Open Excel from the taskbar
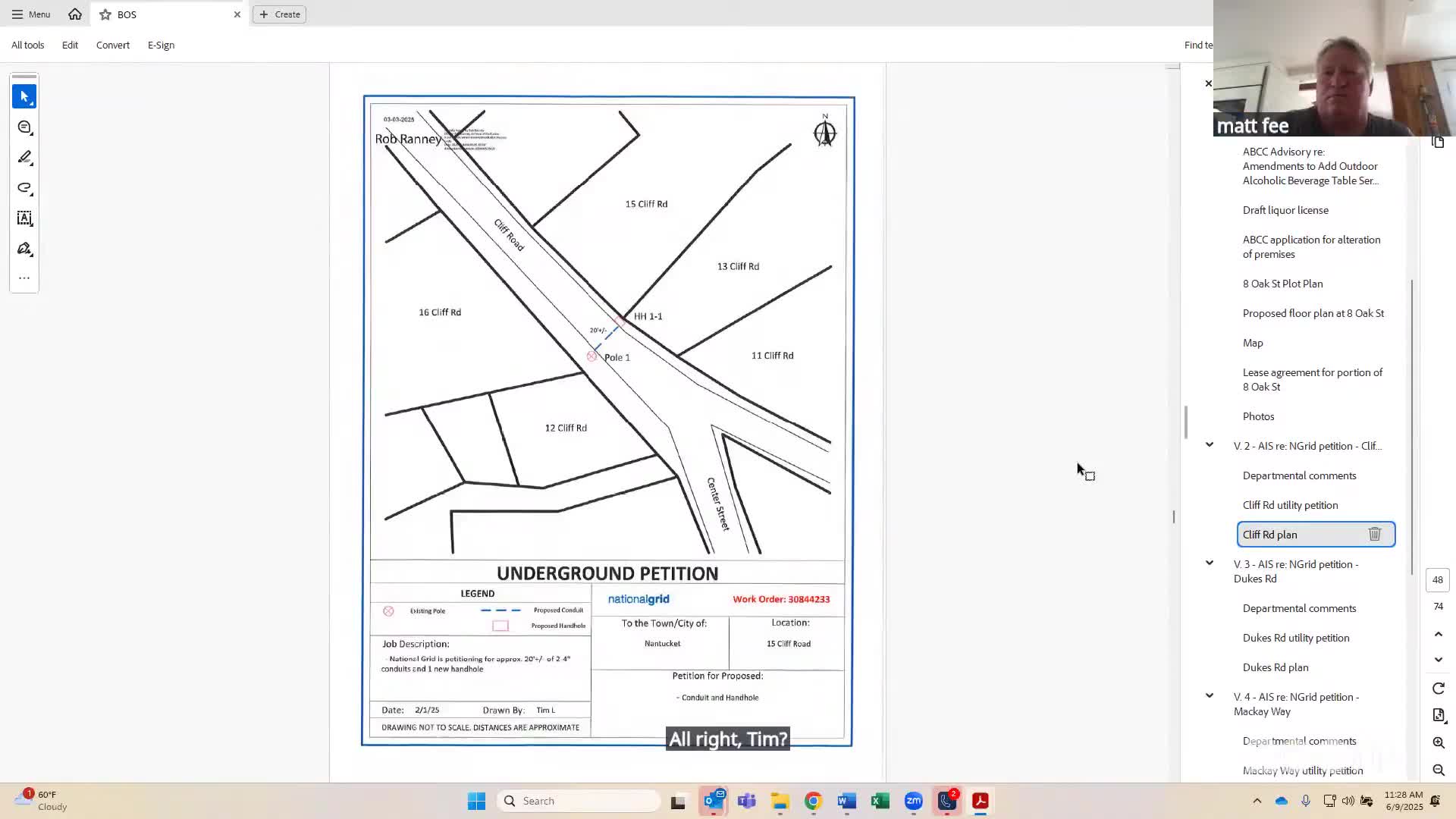The width and height of the screenshot is (1456, 819). pyautogui.click(x=880, y=801)
